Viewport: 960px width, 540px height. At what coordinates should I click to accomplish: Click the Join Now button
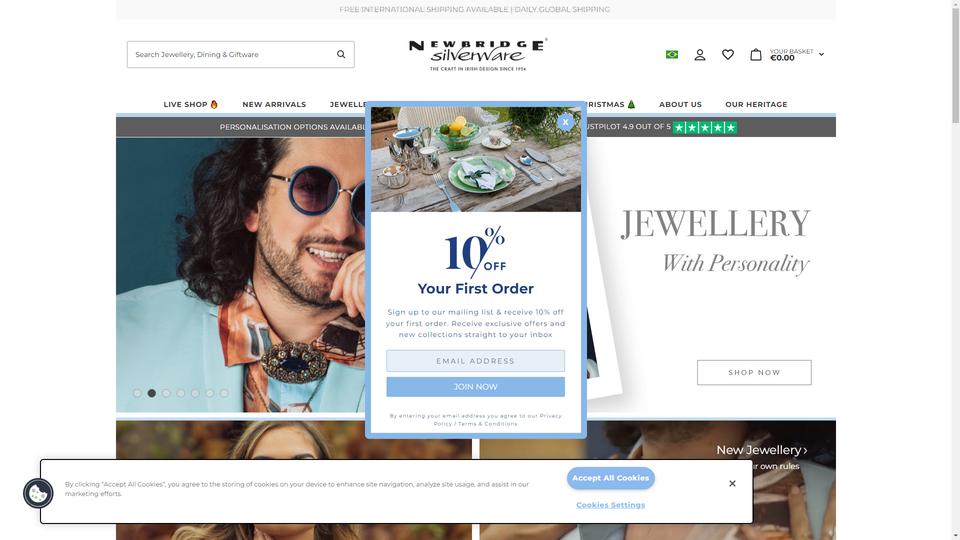pos(476,387)
